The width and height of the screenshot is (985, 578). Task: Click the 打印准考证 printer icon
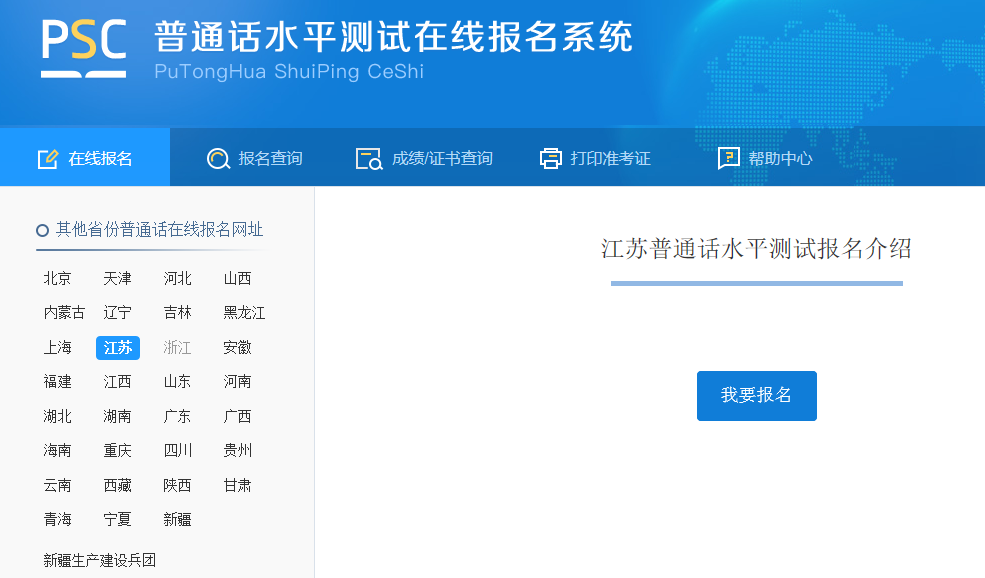[551, 159]
